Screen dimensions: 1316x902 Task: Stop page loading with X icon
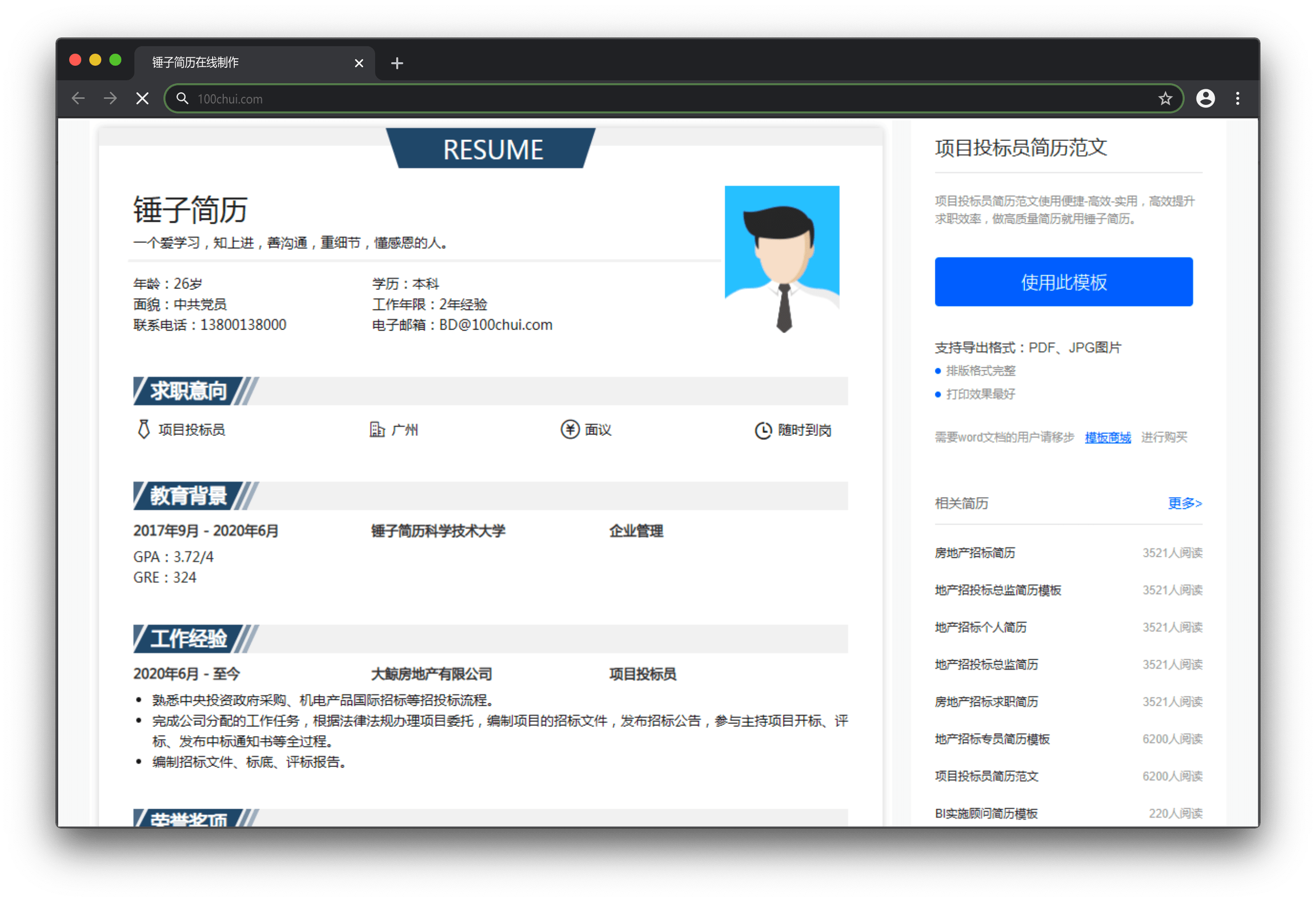point(143,99)
